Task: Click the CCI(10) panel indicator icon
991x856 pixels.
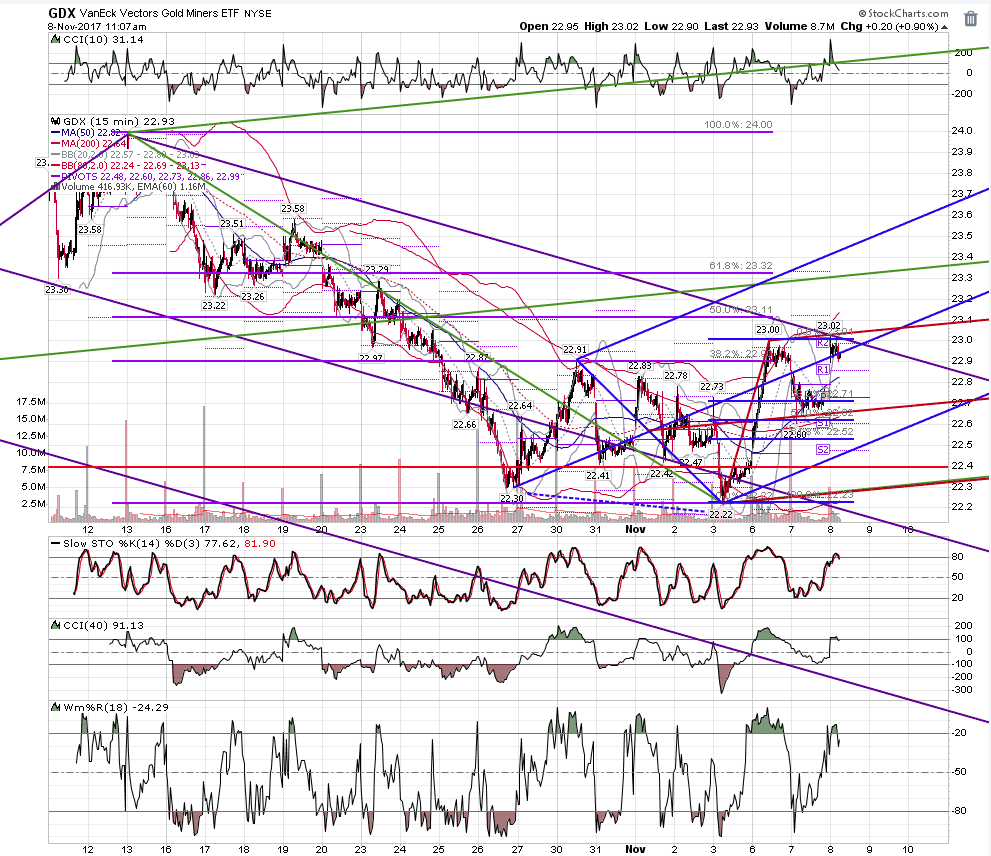Action: click(x=56, y=39)
